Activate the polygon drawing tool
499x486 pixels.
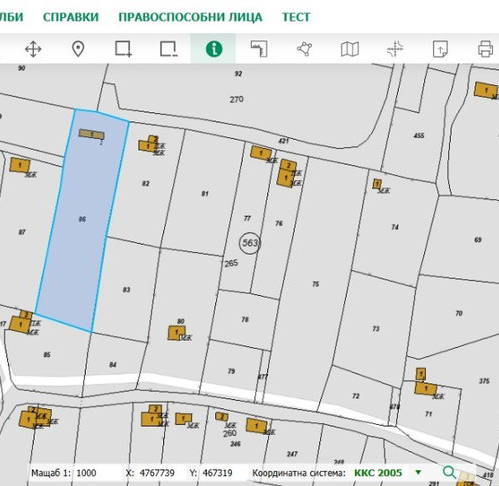pos(304,49)
